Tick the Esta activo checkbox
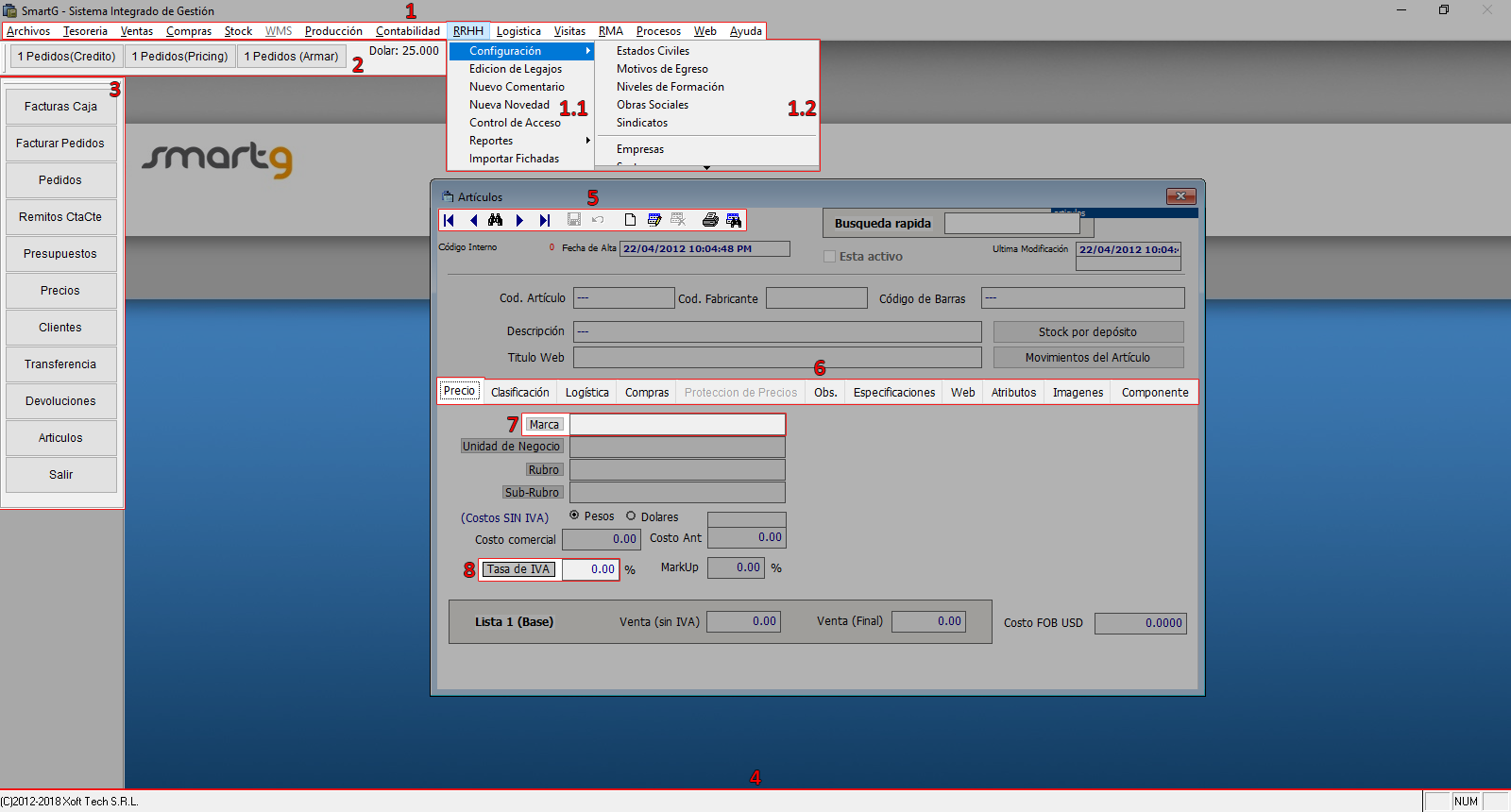 tap(830, 256)
